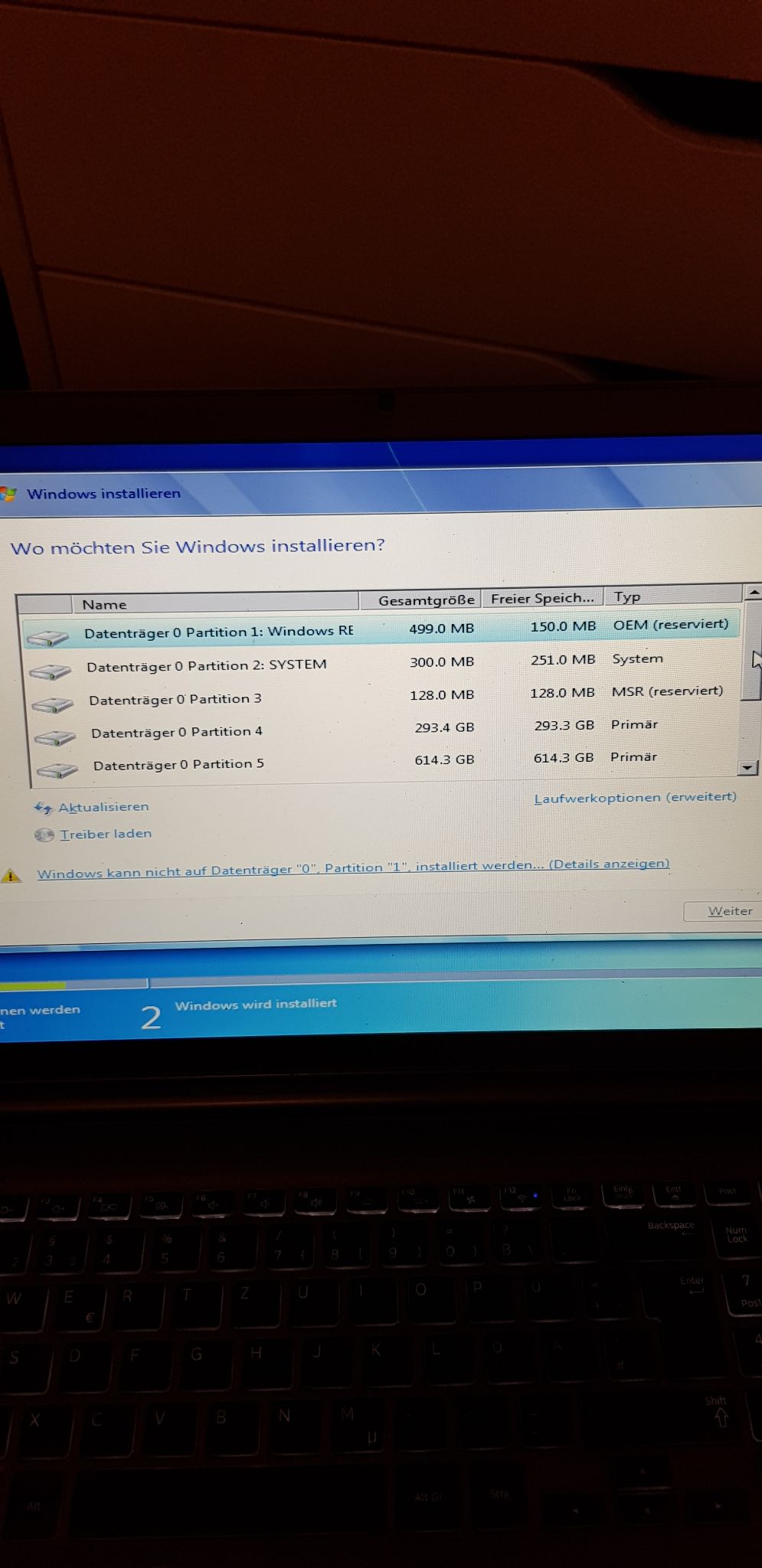Open Laufwerkoptionen (erweitert)

click(x=635, y=797)
